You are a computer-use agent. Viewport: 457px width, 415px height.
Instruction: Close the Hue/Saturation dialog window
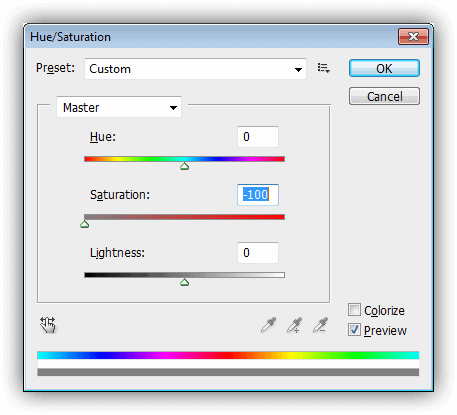[413, 36]
